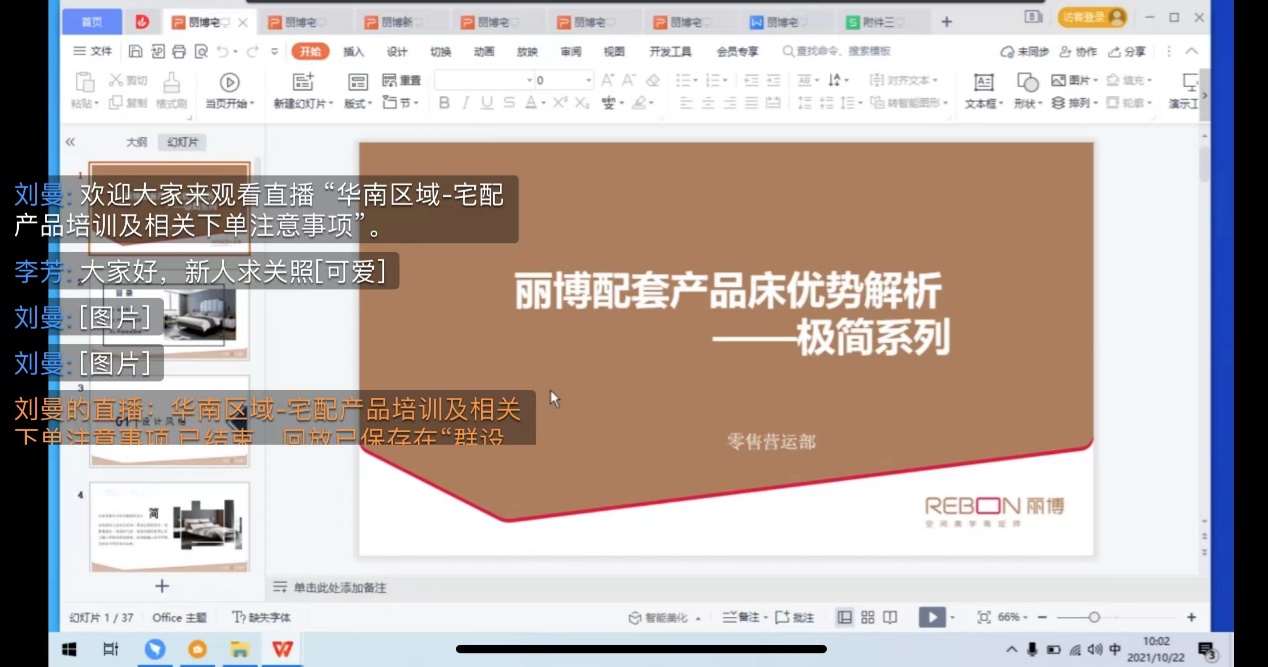The height and width of the screenshot is (667, 1268).
Task: Click the 文本框 text box icon
Action: pyautogui.click(x=983, y=83)
